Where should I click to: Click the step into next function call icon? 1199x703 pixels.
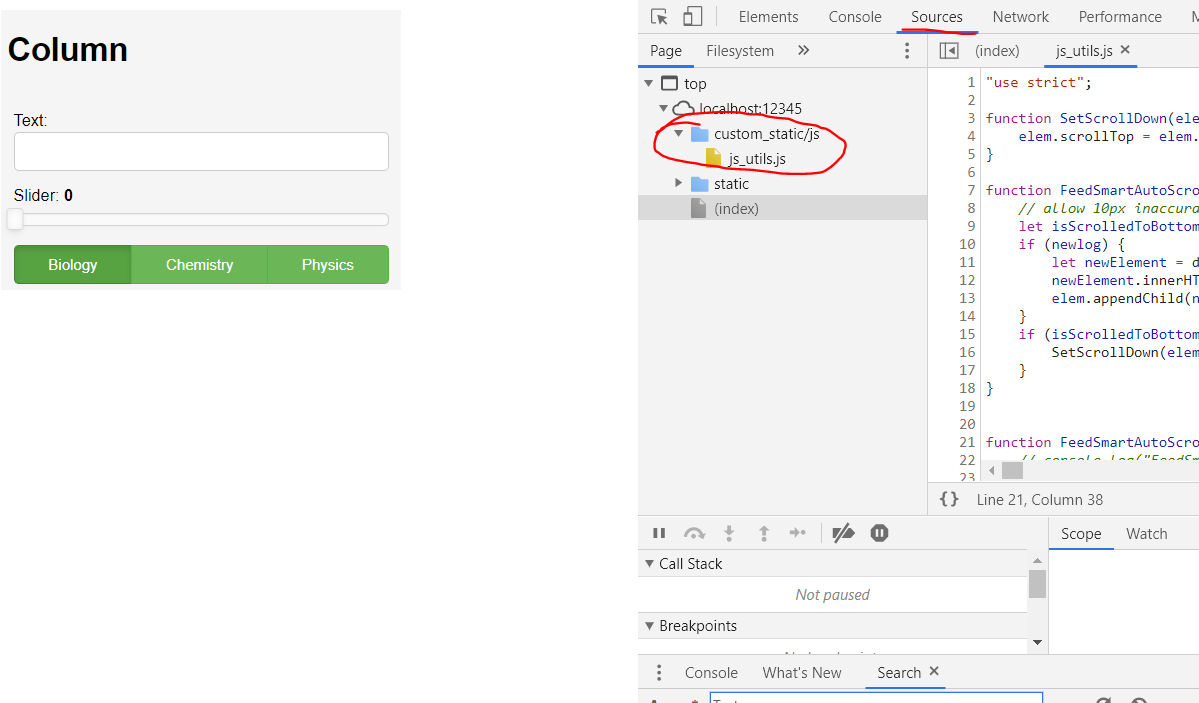(729, 532)
